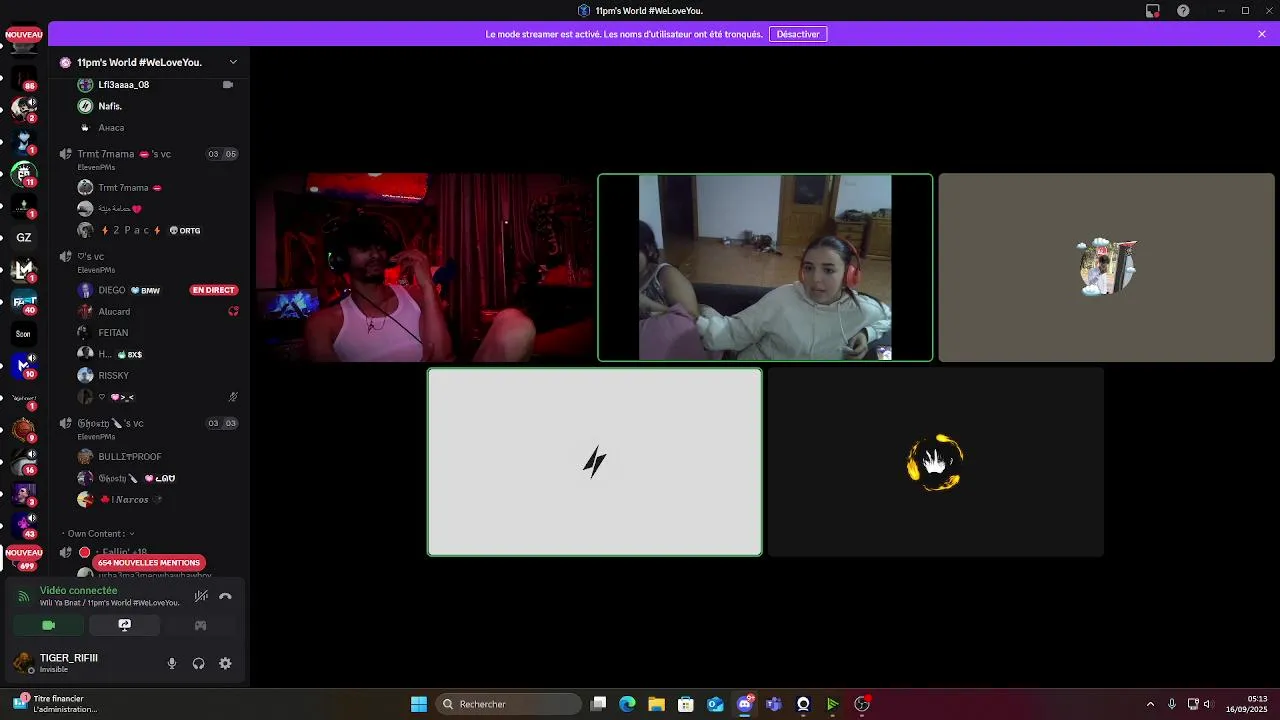Select the red-lit webcam video tile
Image resolution: width=1280 pixels, height=720 pixels.
424,268
